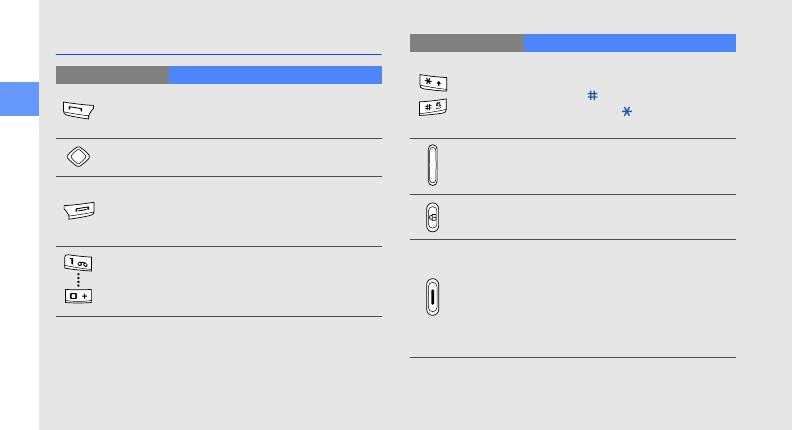The height and width of the screenshot is (430, 792).
Task: Select right table's blue header cell
Action: click(x=629, y=42)
